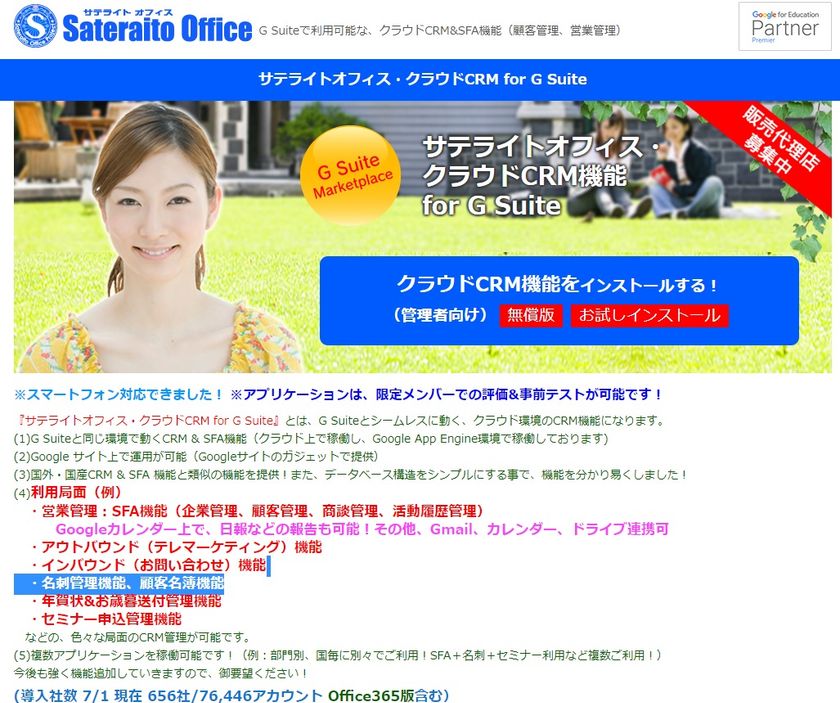This screenshot has width=840, height=703.
Task: Click the line (5)複数アプリケーションを稼働可能です！
Action: point(338,655)
